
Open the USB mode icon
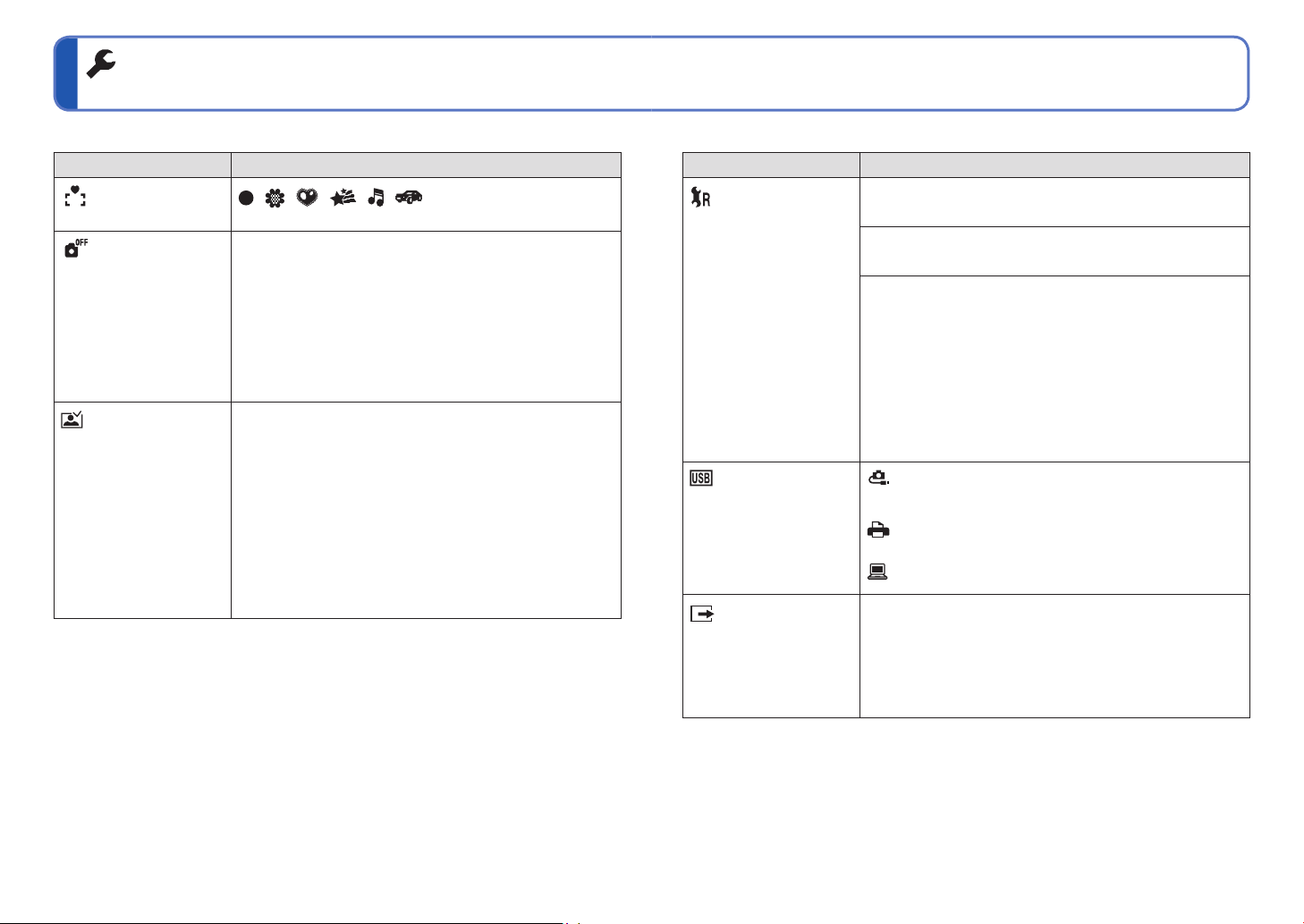coord(700,478)
